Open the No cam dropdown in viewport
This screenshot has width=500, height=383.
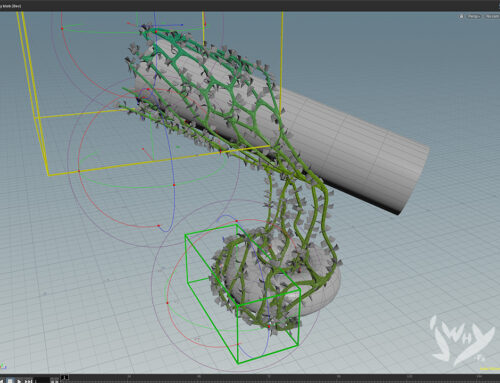(492, 16)
